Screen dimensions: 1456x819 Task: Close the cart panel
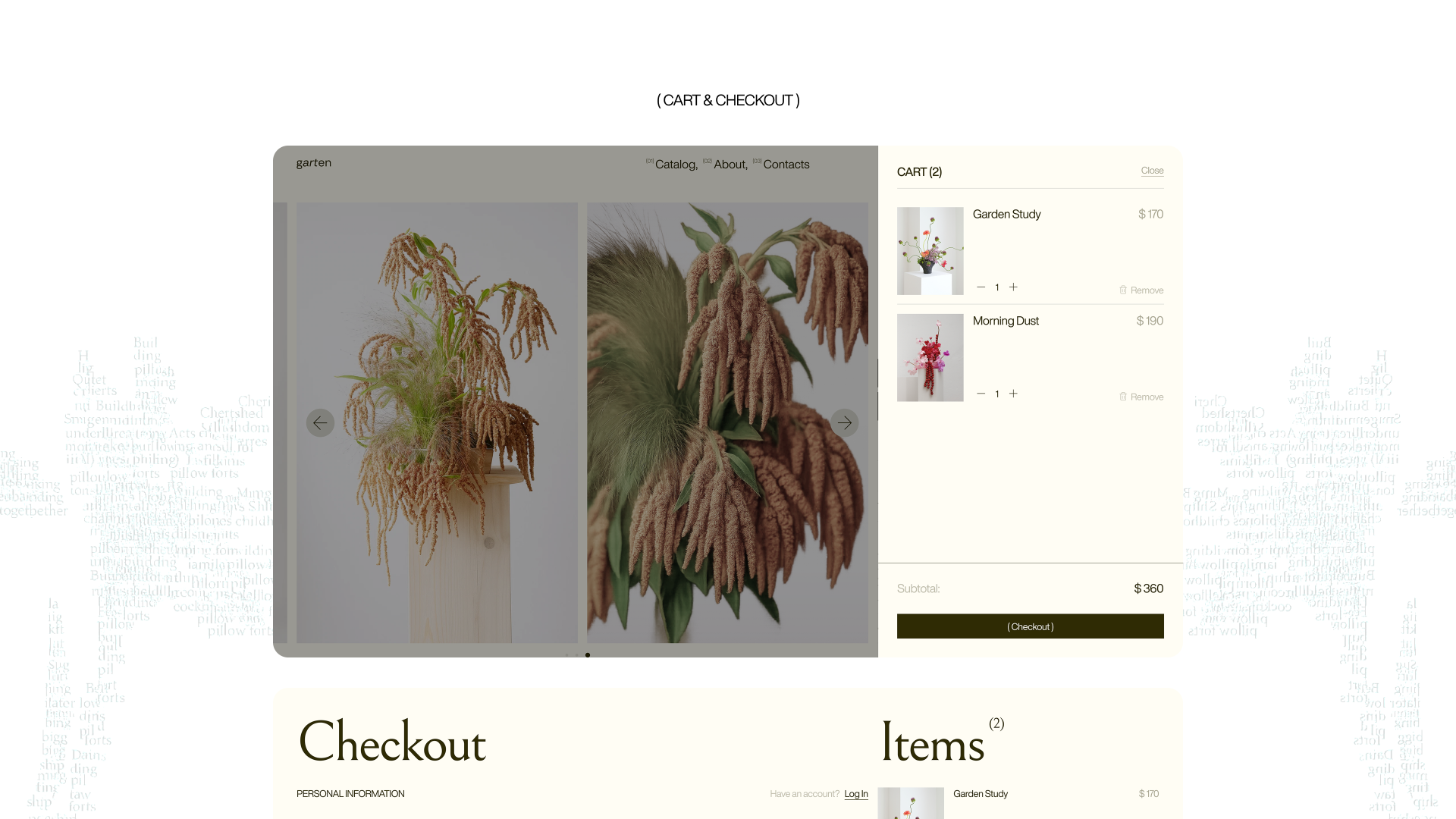point(1152,171)
